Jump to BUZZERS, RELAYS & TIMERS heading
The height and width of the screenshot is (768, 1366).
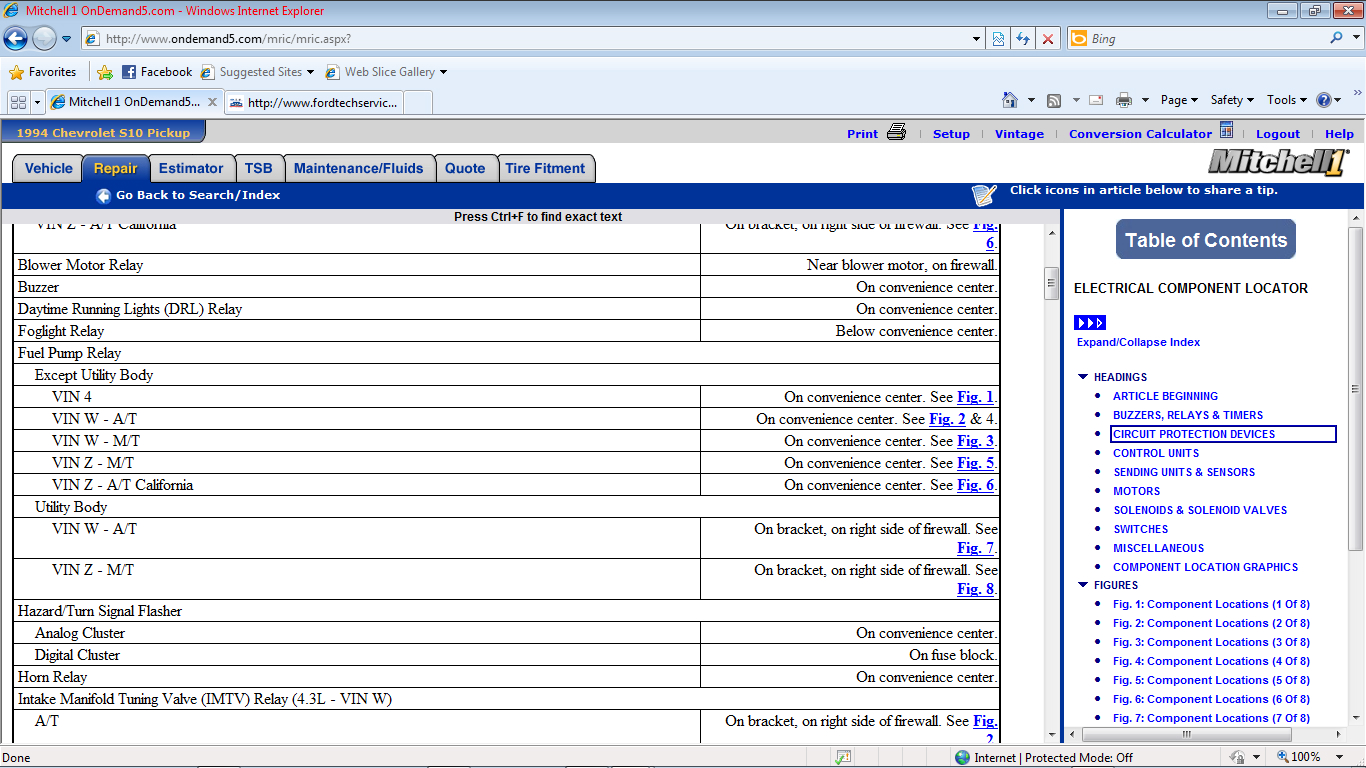tap(1188, 415)
